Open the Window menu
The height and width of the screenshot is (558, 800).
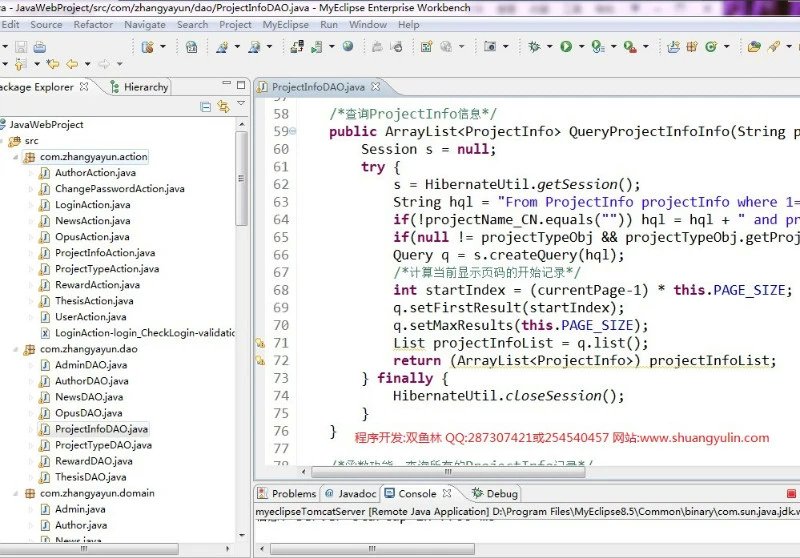tap(368, 24)
